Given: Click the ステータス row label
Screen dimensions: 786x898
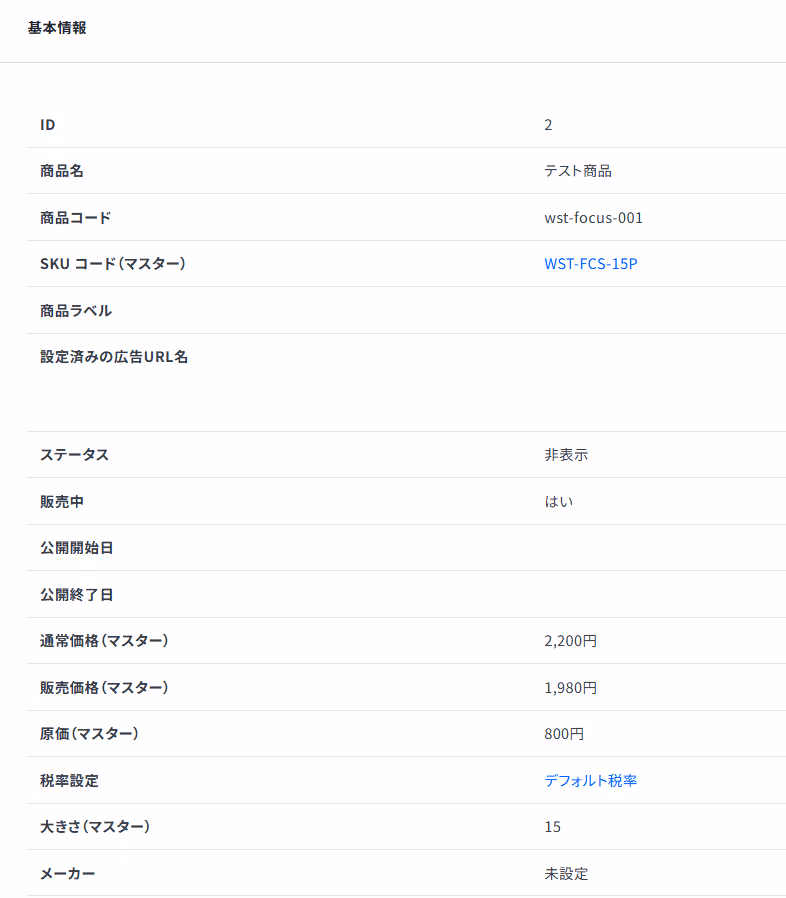Looking at the screenshot, I should (74, 455).
